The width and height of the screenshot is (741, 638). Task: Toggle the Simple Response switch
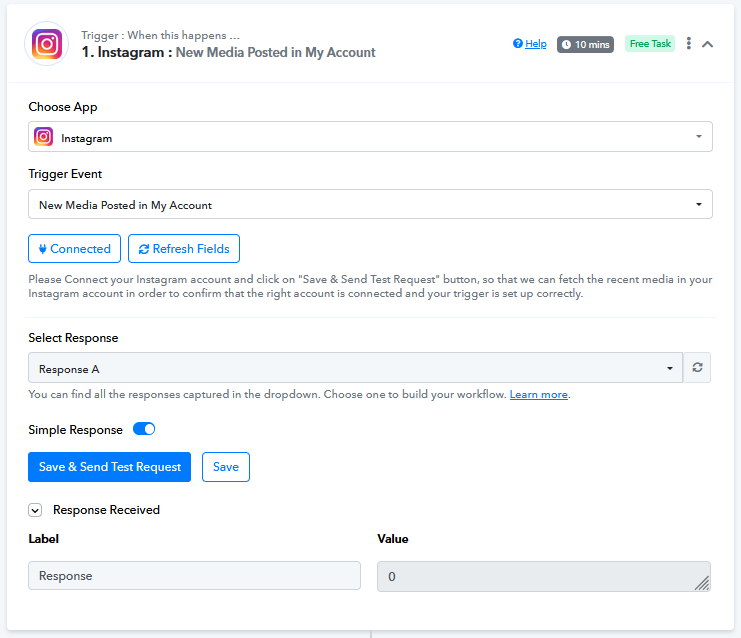(x=144, y=429)
